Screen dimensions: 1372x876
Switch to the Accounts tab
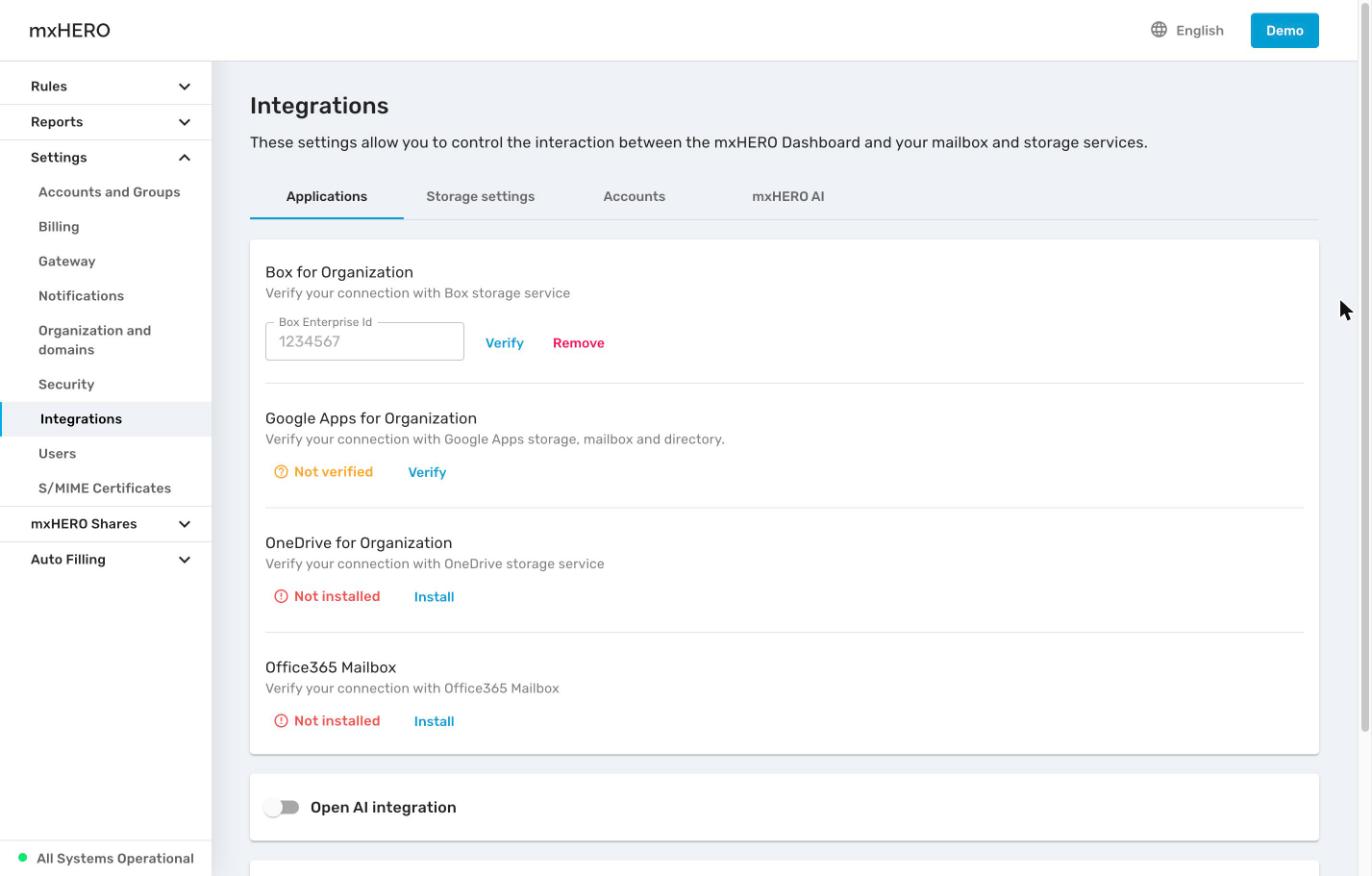pyautogui.click(x=634, y=197)
